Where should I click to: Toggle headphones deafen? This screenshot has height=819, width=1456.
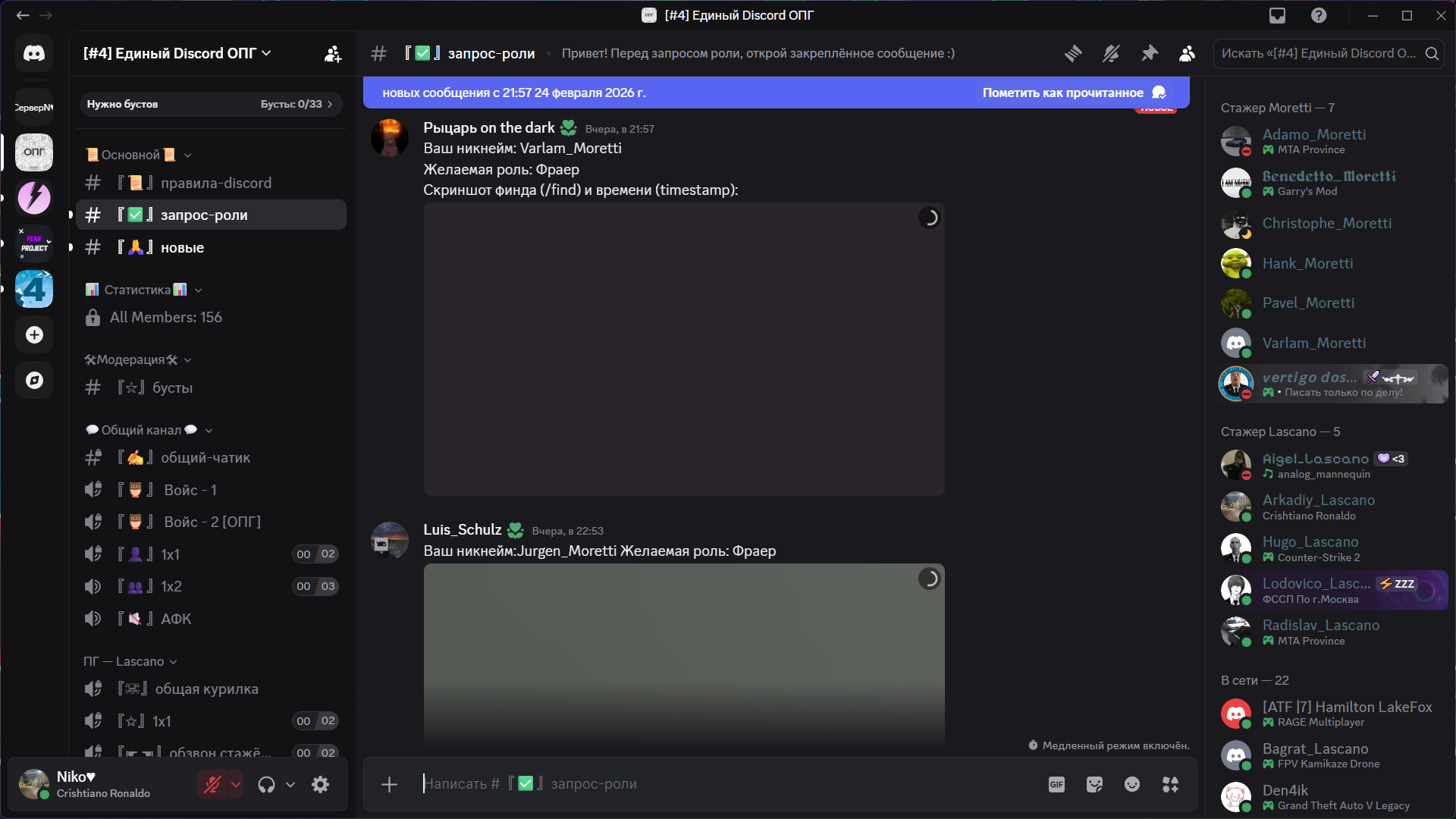(x=266, y=785)
